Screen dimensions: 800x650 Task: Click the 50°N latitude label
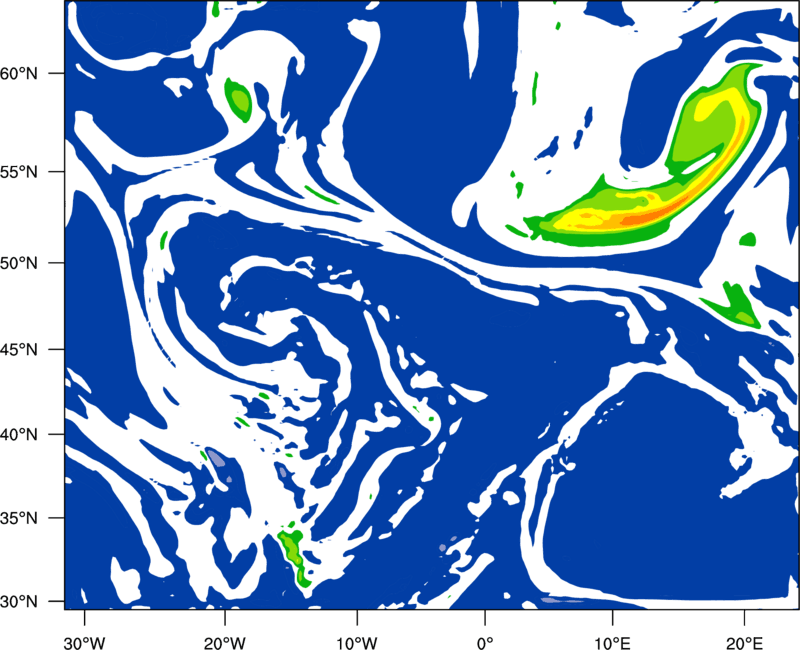coord(19,263)
